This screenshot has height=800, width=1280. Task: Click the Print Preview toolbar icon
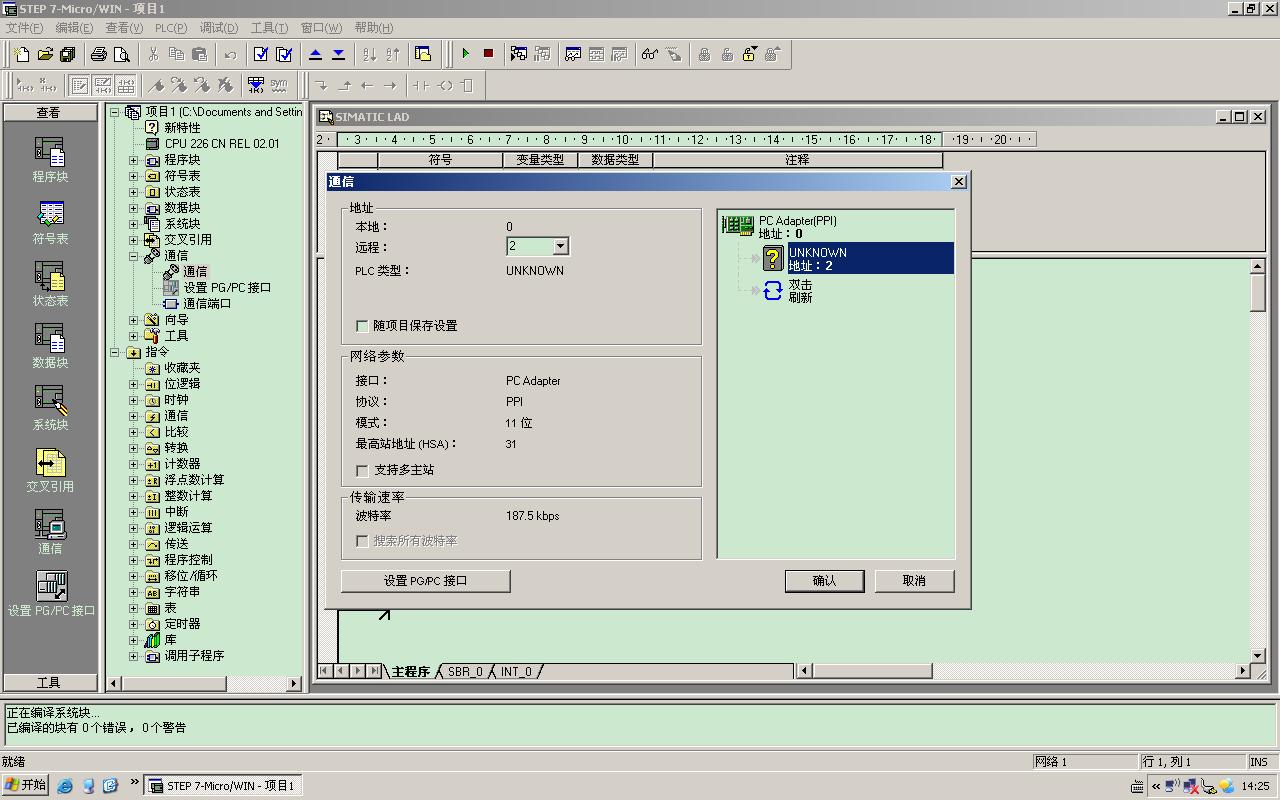(x=122, y=54)
